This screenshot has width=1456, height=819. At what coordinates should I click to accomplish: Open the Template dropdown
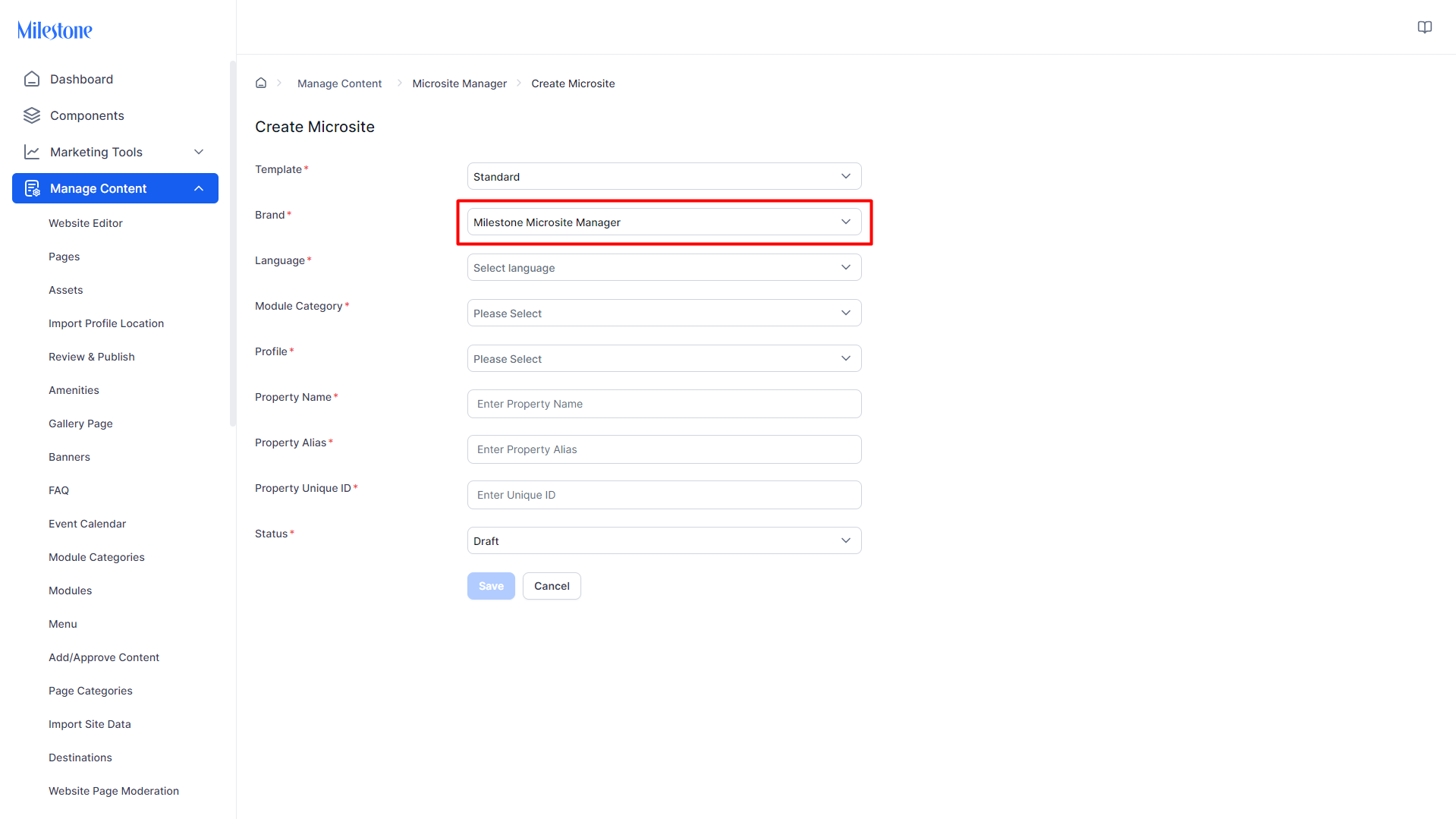click(665, 176)
